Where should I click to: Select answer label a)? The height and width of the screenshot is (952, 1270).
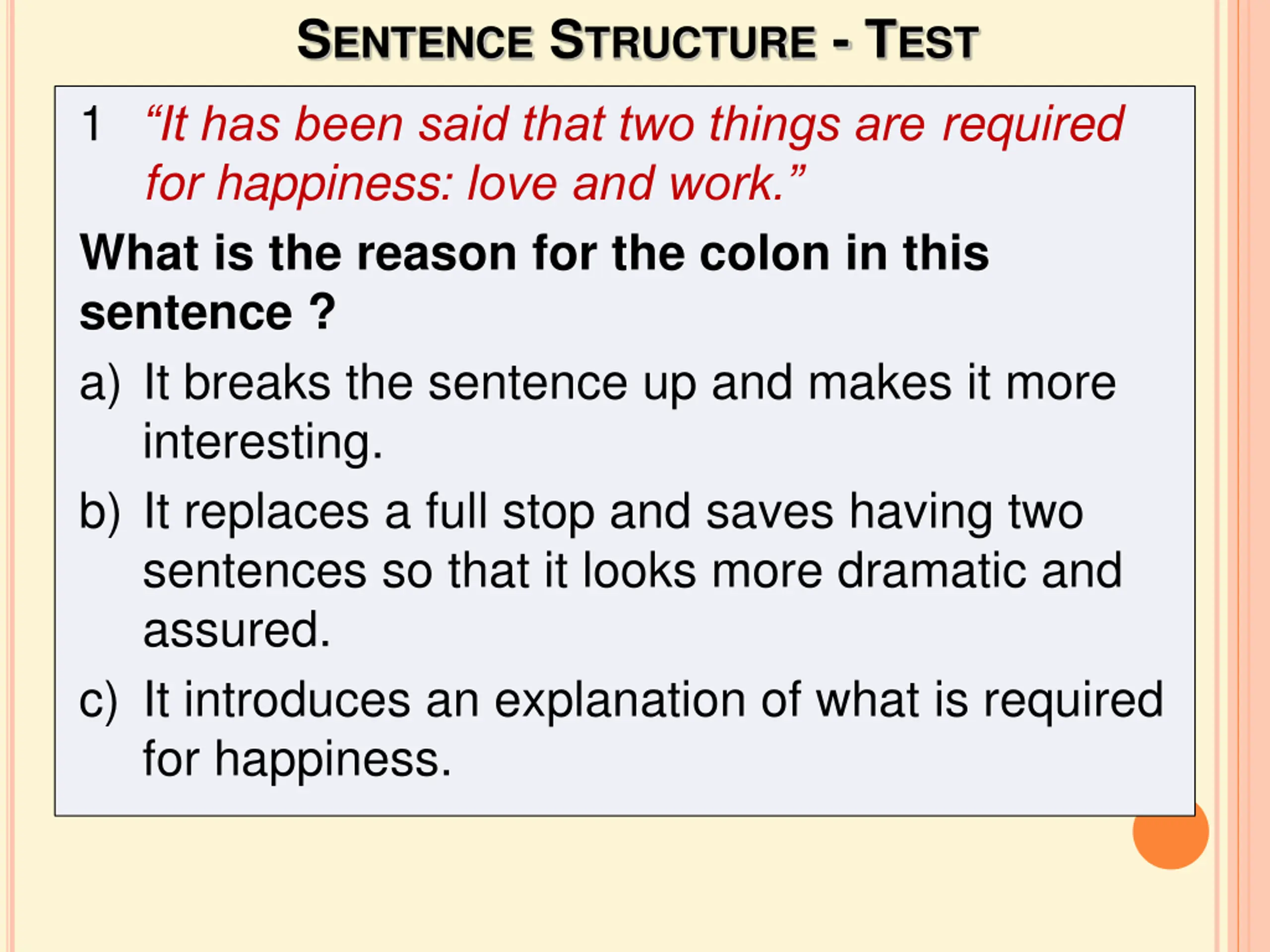tap(100, 384)
